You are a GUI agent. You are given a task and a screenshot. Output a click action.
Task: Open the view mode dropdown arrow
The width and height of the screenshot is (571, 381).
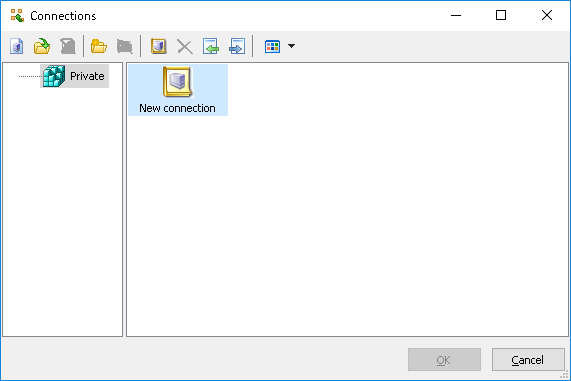291,46
